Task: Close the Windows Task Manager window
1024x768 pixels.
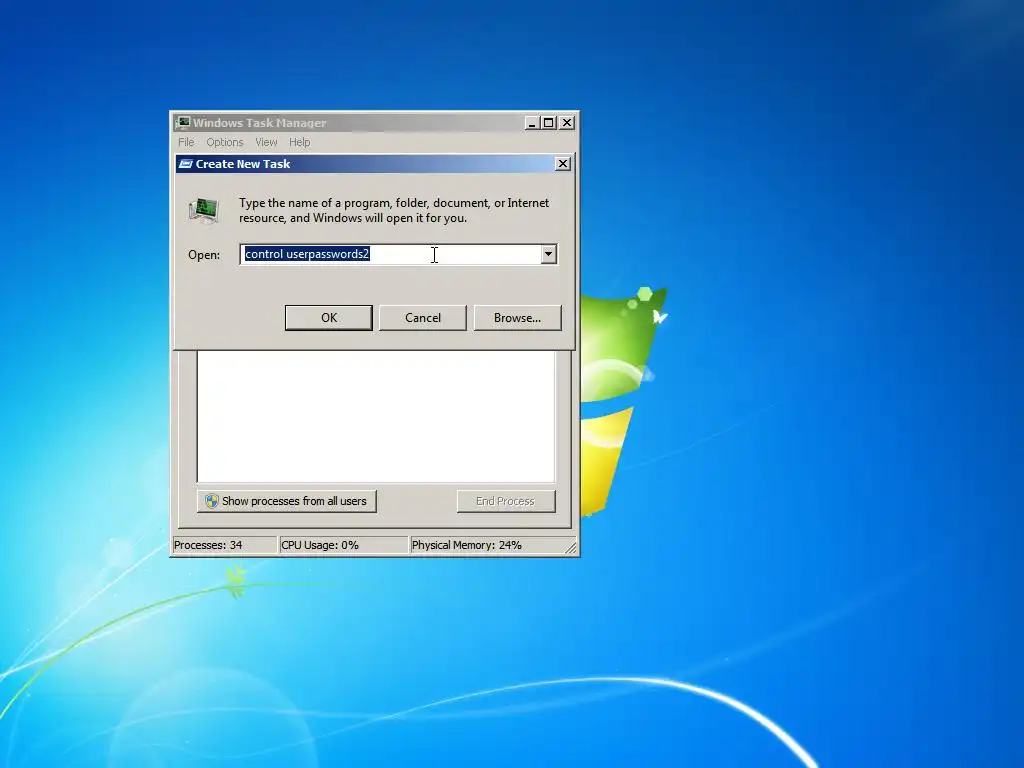Action: [567, 123]
